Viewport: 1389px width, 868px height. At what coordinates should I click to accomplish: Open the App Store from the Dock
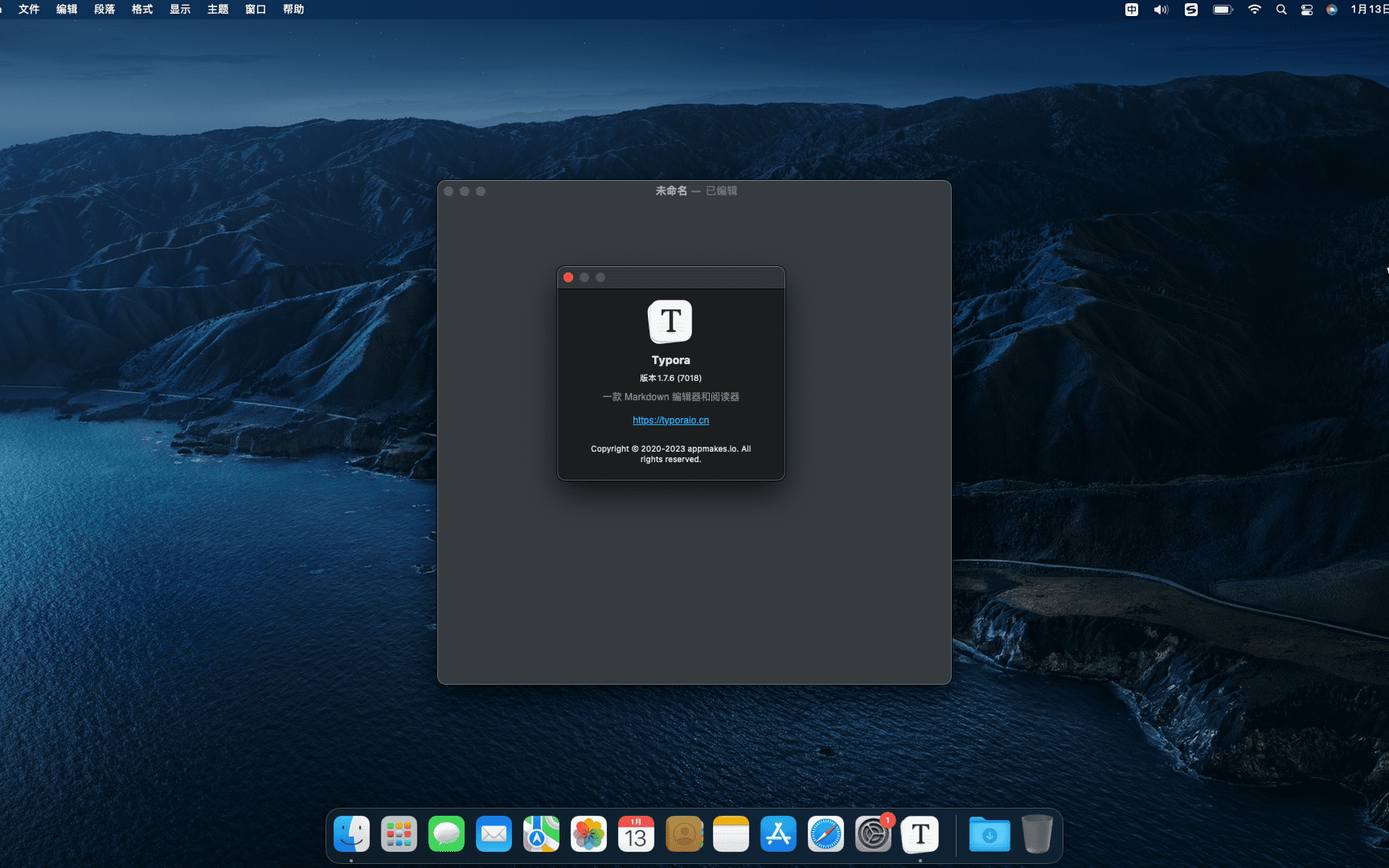point(777,834)
